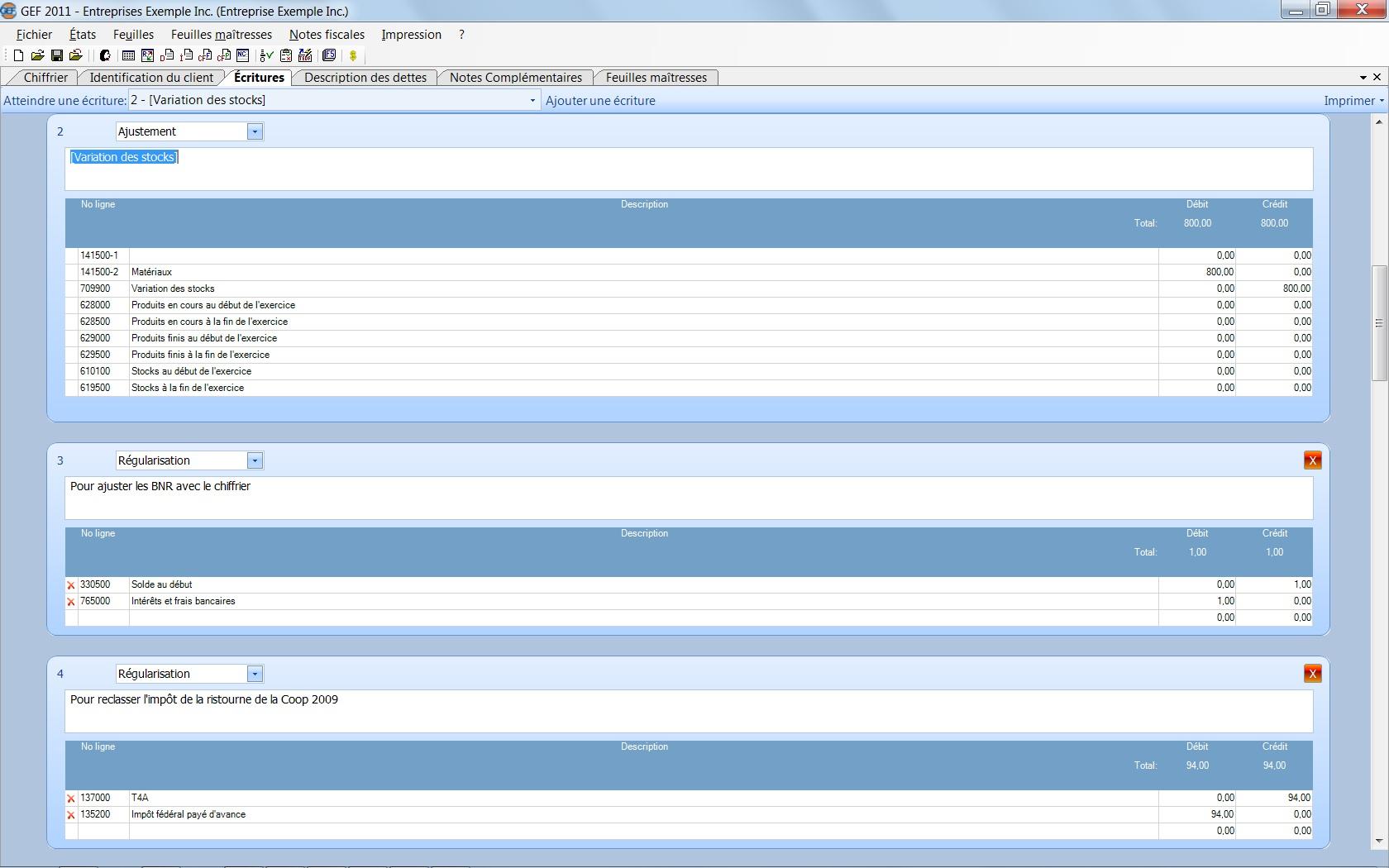
Task: Expand the Atteindre une écriture dropdown
Action: click(532, 101)
